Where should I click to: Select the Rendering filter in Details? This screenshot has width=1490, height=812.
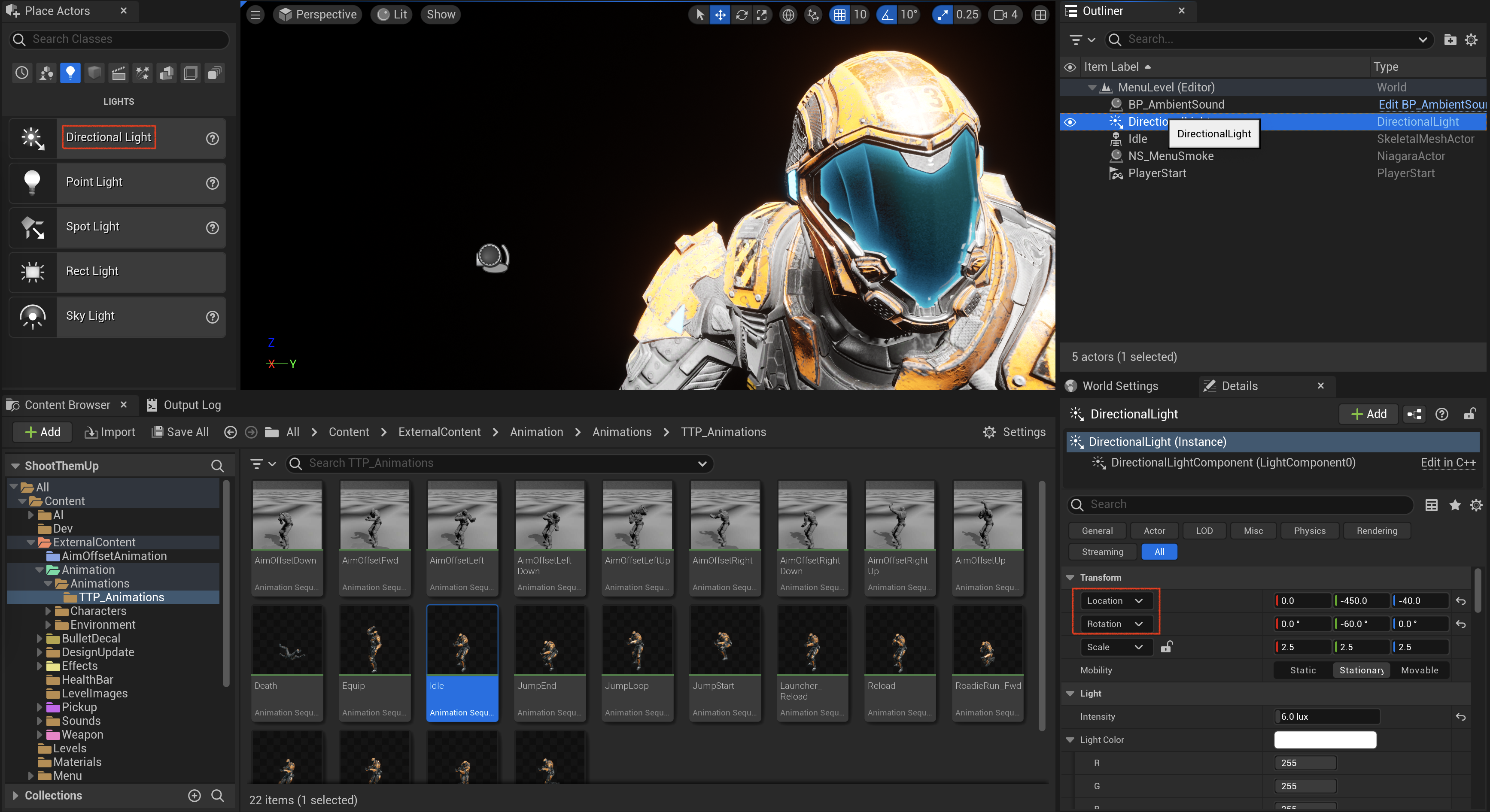click(1377, 530)
